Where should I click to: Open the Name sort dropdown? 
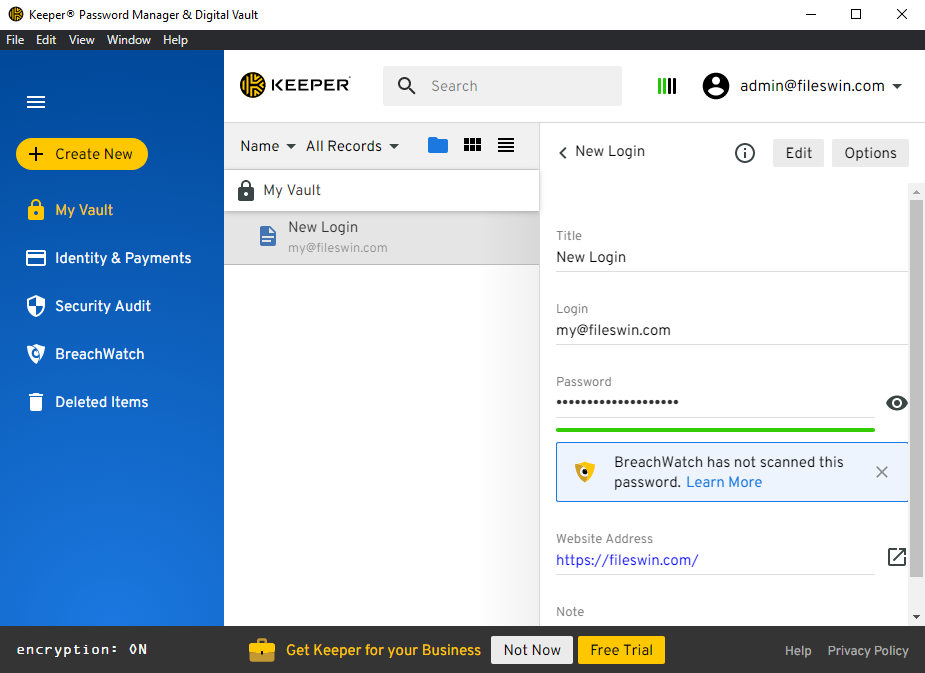pos(268,146)
